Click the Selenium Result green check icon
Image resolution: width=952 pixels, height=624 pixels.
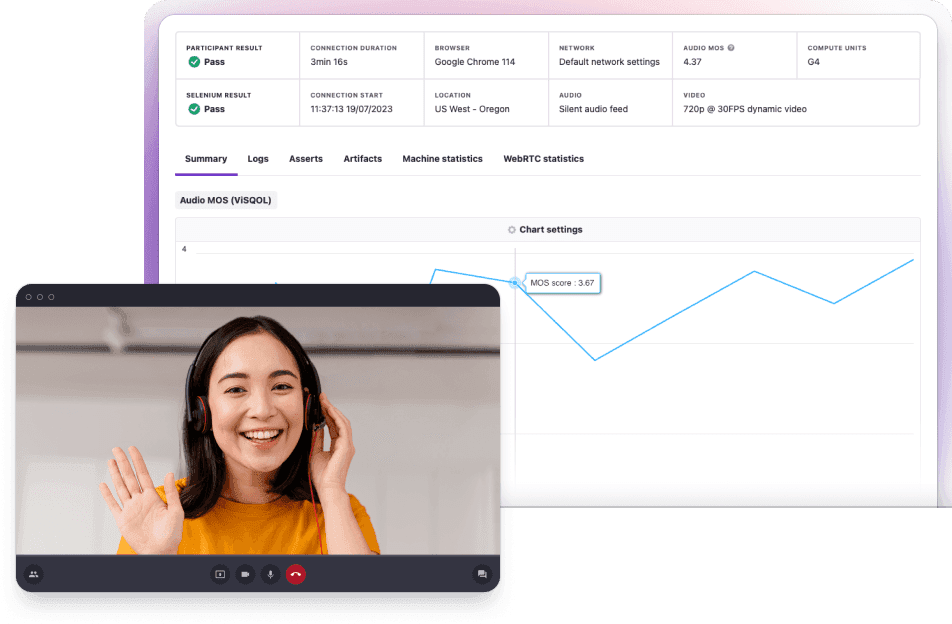point(194,109)
